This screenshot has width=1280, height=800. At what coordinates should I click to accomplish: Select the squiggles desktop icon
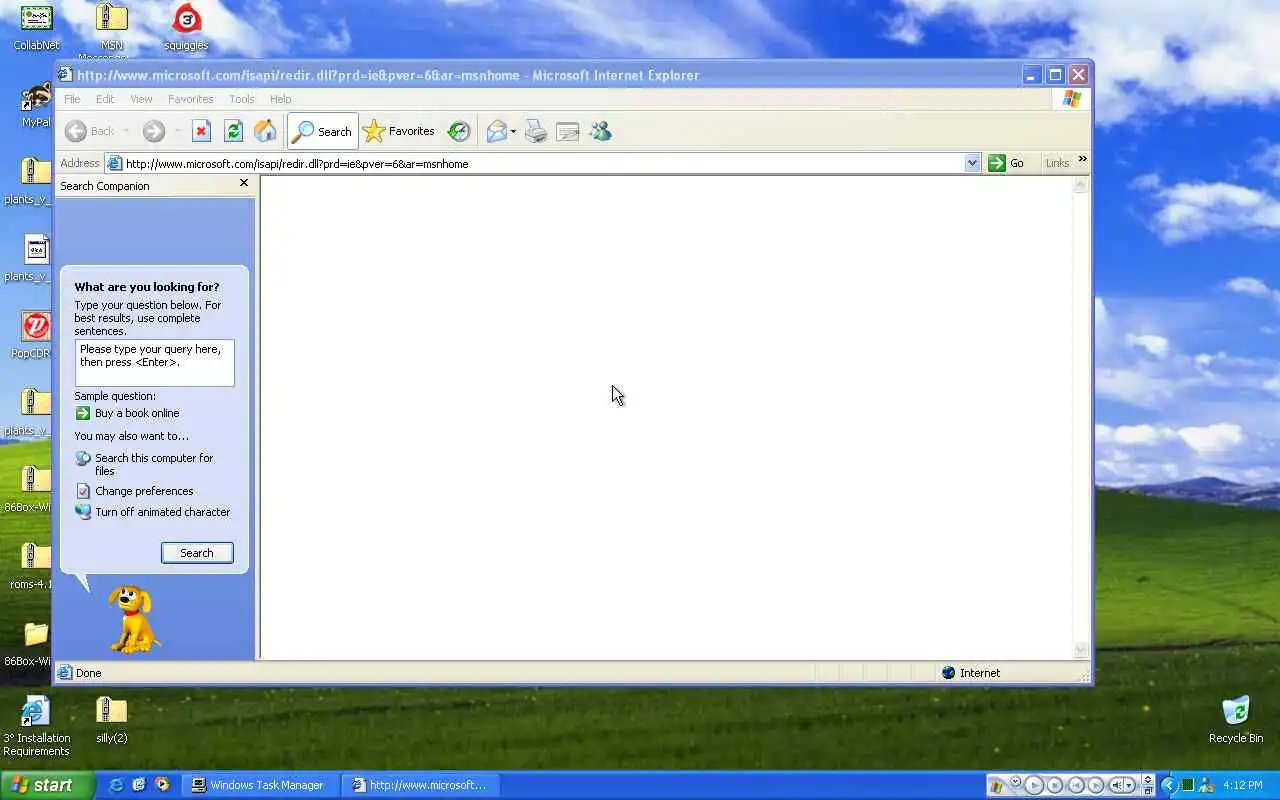186,27
